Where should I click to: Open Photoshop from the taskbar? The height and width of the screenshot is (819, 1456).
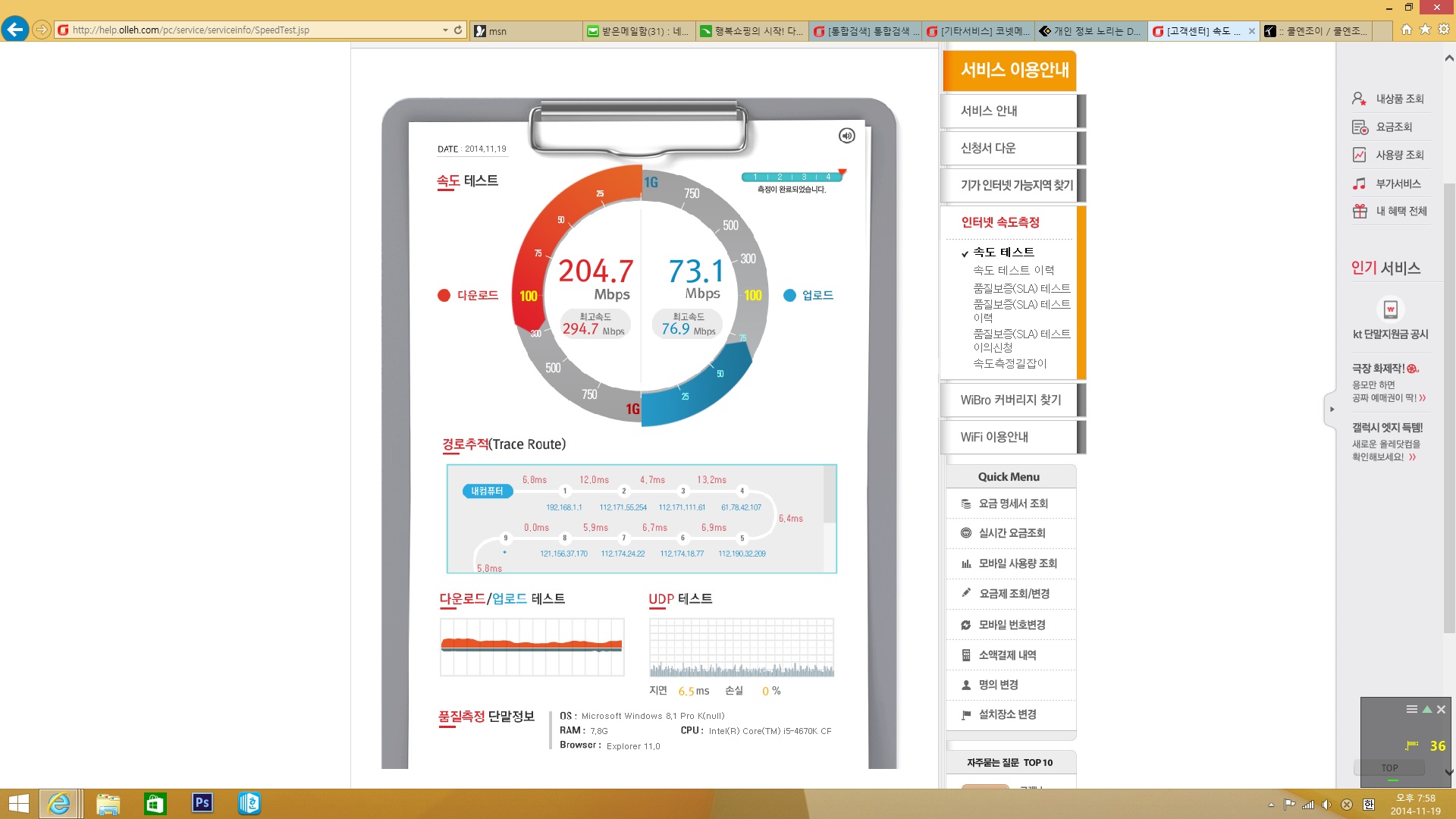click(202, 803)
